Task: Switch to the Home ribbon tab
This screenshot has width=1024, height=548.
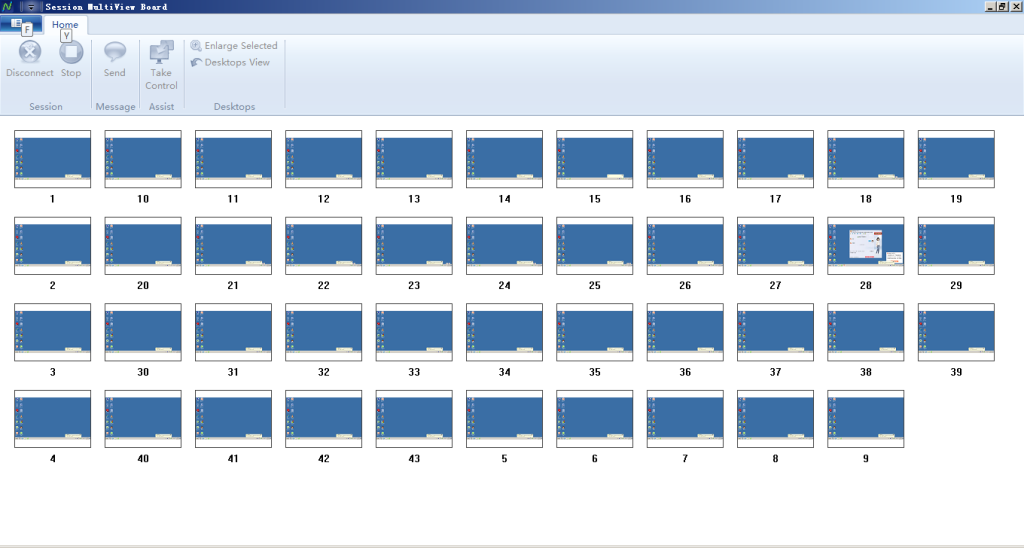Action: pyautogui.click(x=65, y=24)
